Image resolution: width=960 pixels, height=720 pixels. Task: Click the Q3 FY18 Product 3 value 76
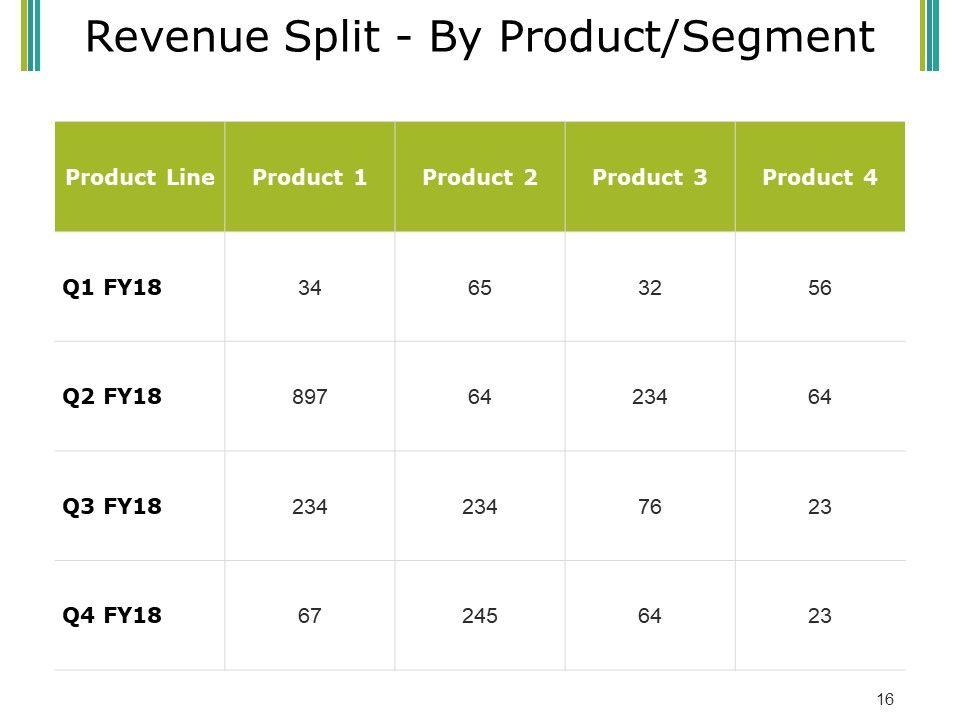[x=650, y=507]
